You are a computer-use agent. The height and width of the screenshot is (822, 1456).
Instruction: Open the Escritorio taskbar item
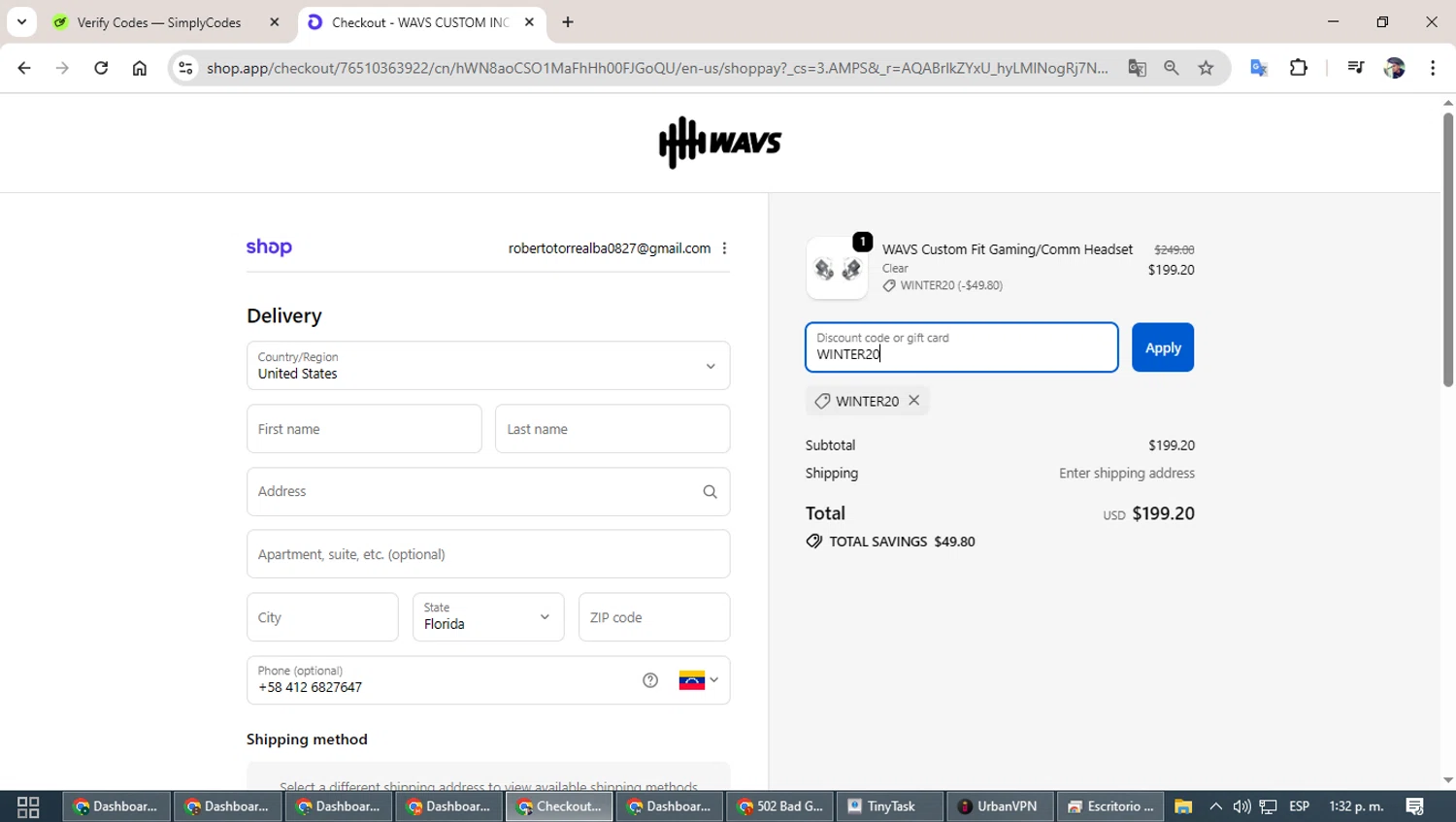click(1111, 806)
